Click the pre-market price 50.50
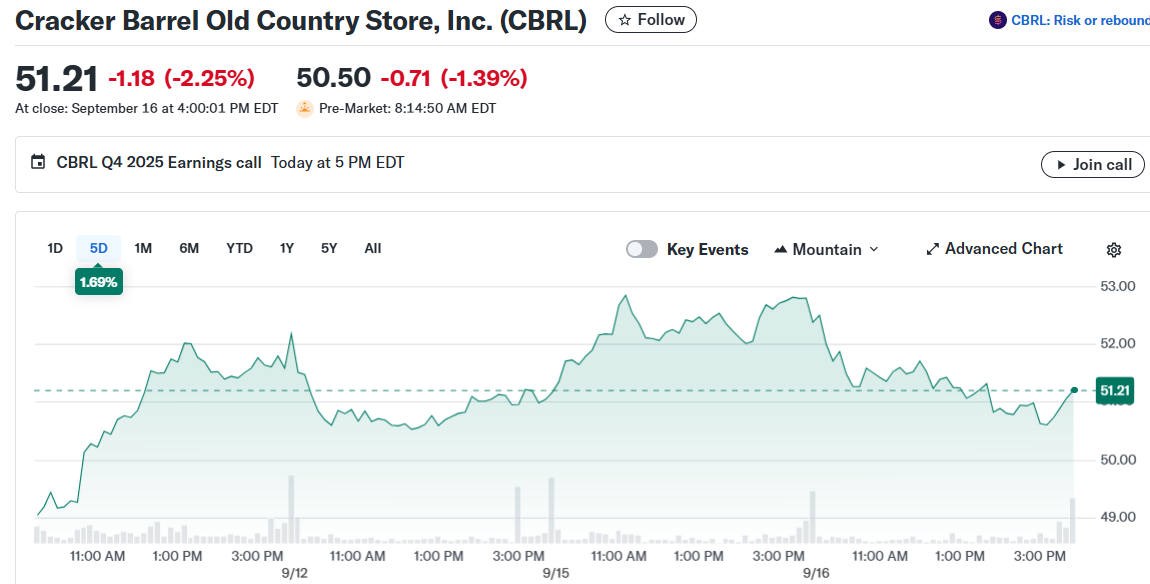The height and width of the screenshot is (584, 1150). coord(333,78)
